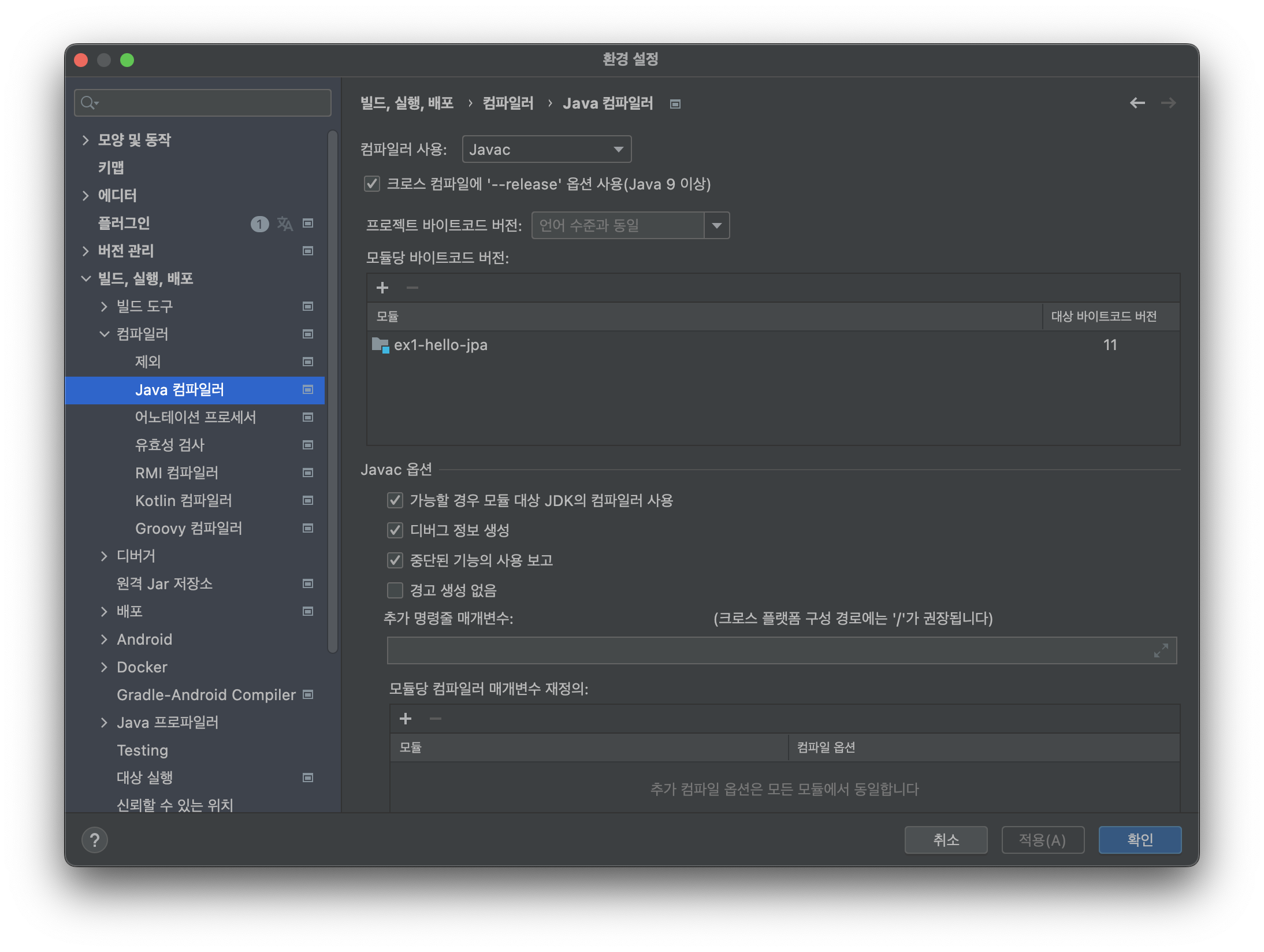Click the help question mark icon
The height and width of the screenshot is (952, 1264).
pyautogui.click(x=95, y=840)
